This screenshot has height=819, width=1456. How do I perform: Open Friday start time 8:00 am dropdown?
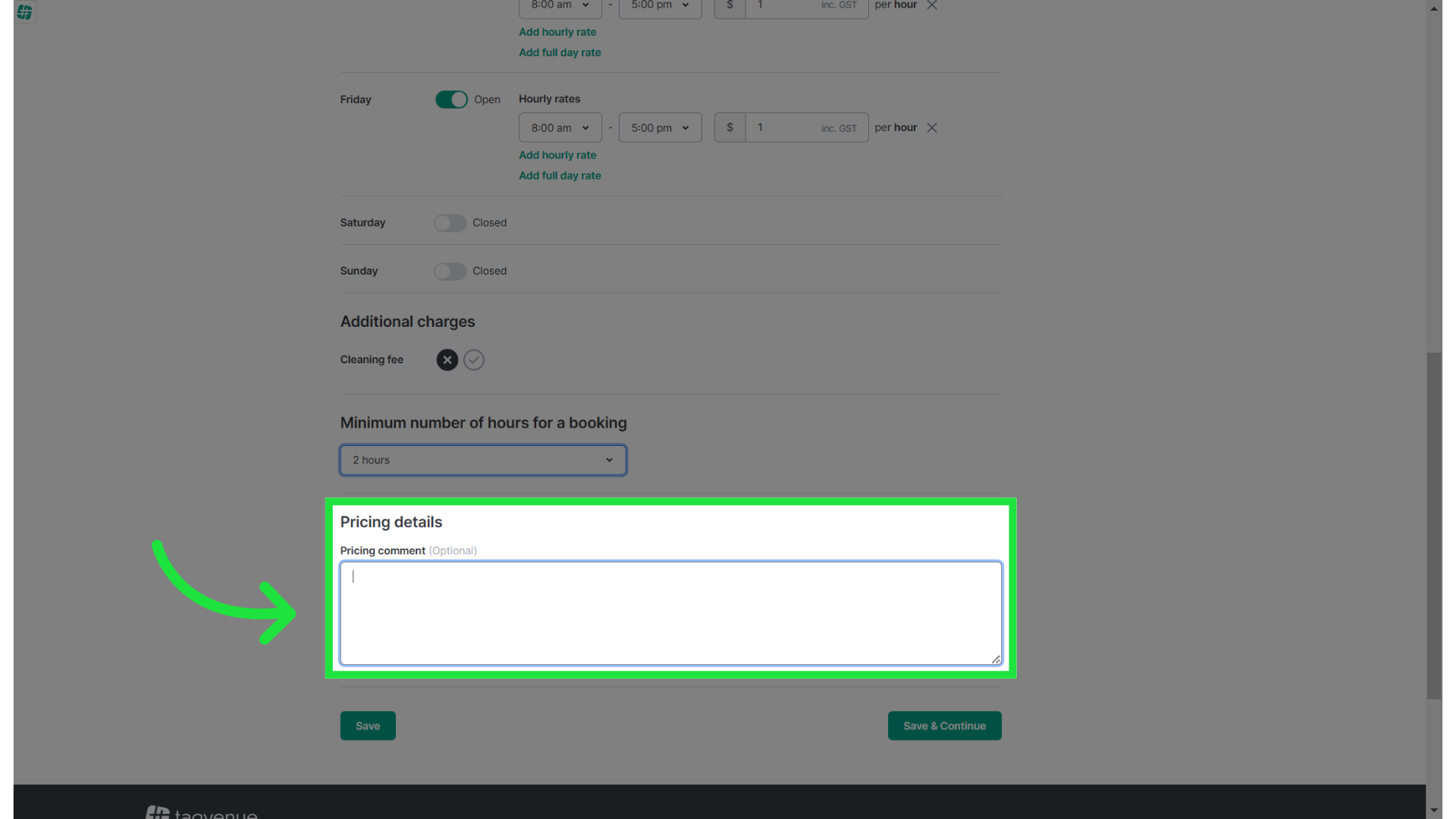pos(560,127)
